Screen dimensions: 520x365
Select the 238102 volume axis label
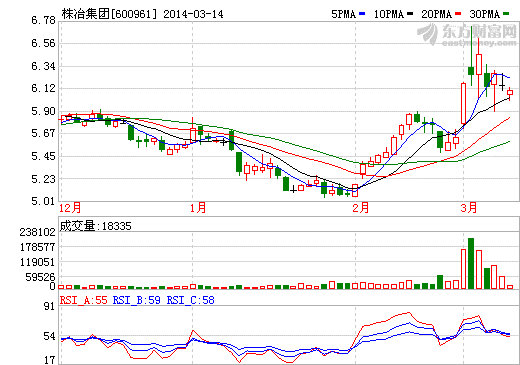pyautogui.click(x=38, y=232)
